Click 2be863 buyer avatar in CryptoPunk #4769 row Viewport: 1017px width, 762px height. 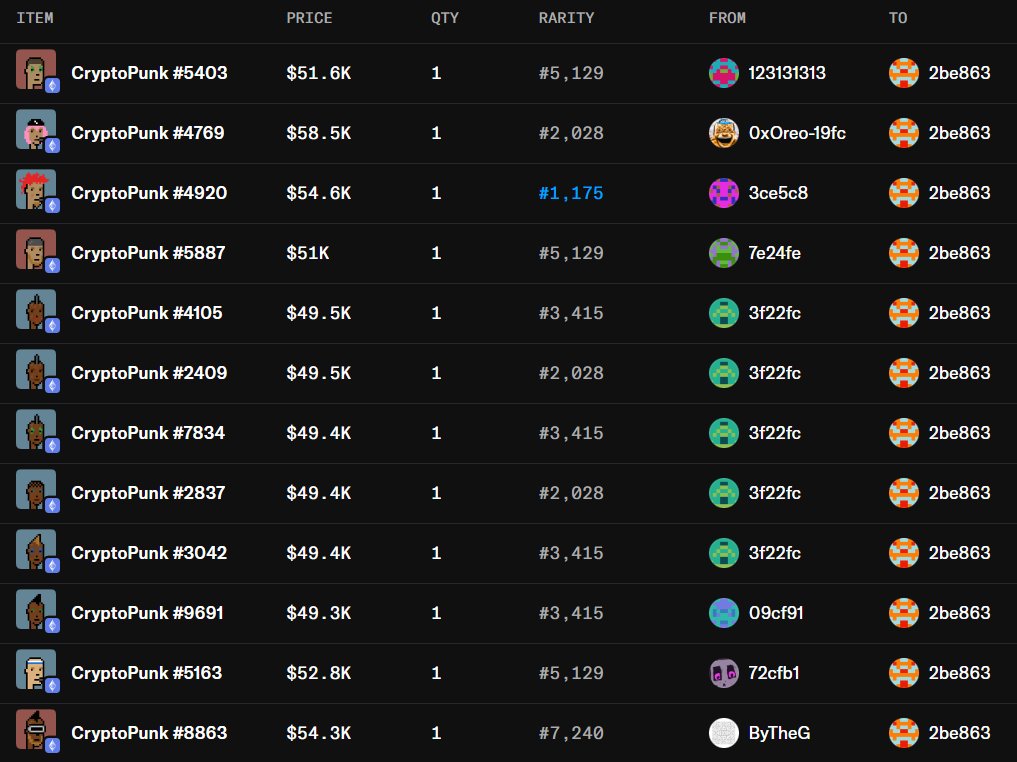[x=903, y=133]
